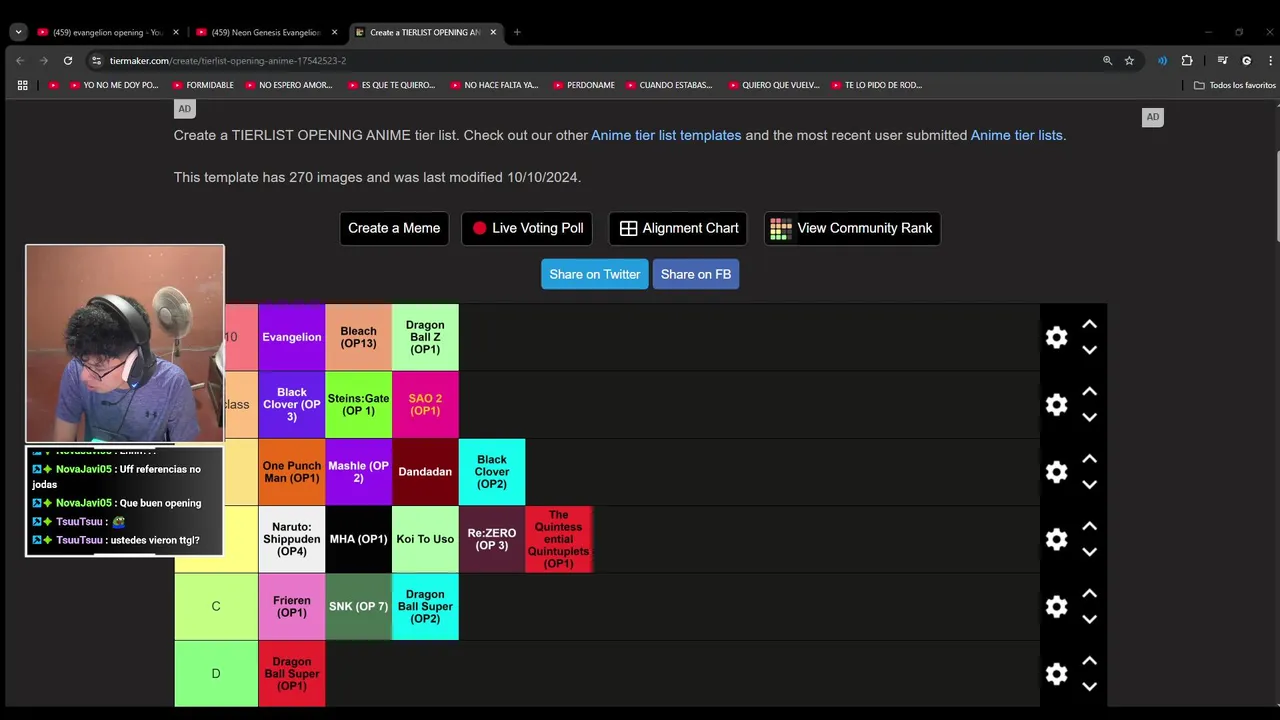Select the MHA (OP1) tile
Viewport: 1280px width, 720px height.
pyautogui.click(x=358, y=539)
